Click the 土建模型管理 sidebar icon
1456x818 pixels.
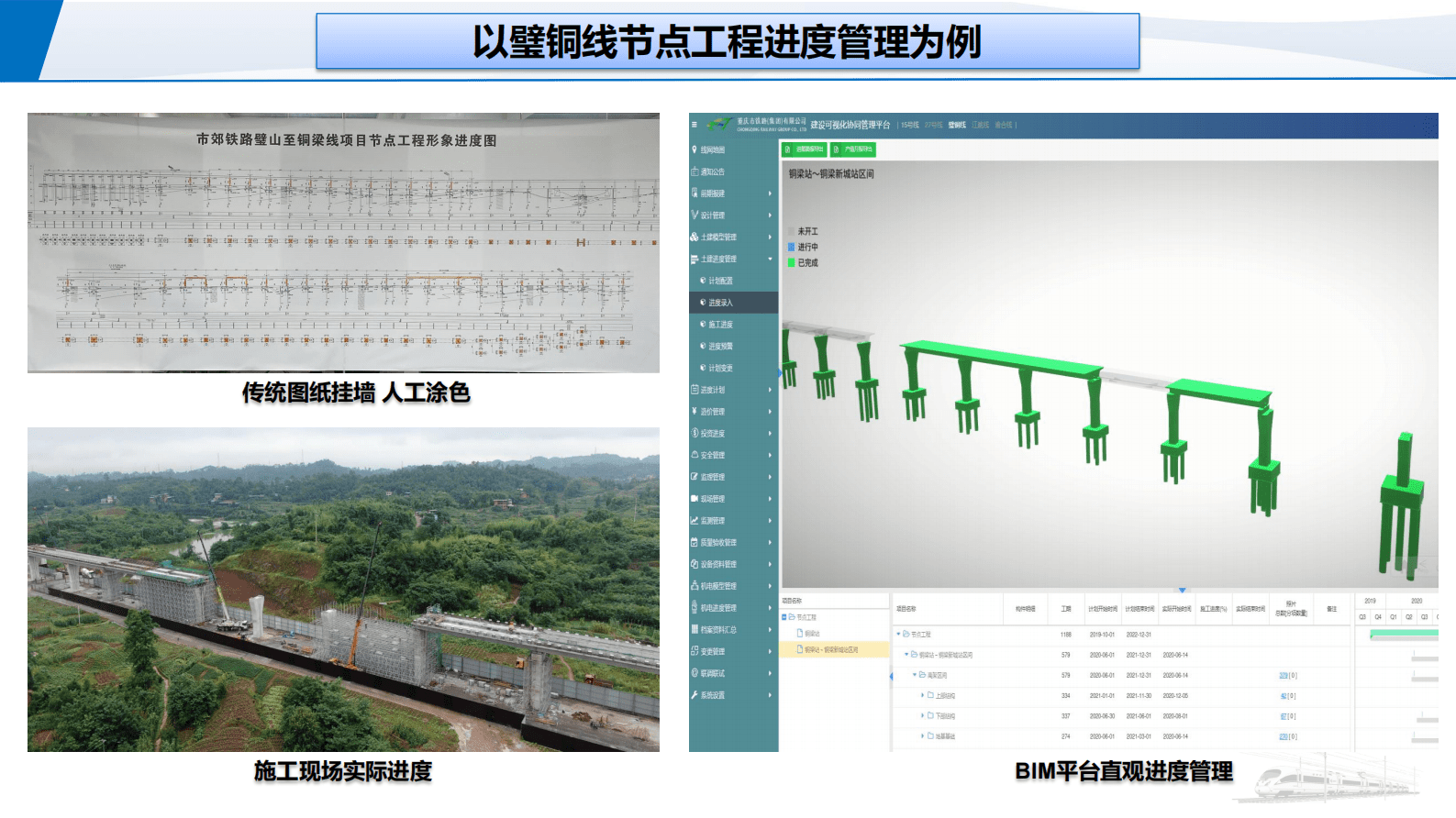pyautogui.click(x=695, y=237)
